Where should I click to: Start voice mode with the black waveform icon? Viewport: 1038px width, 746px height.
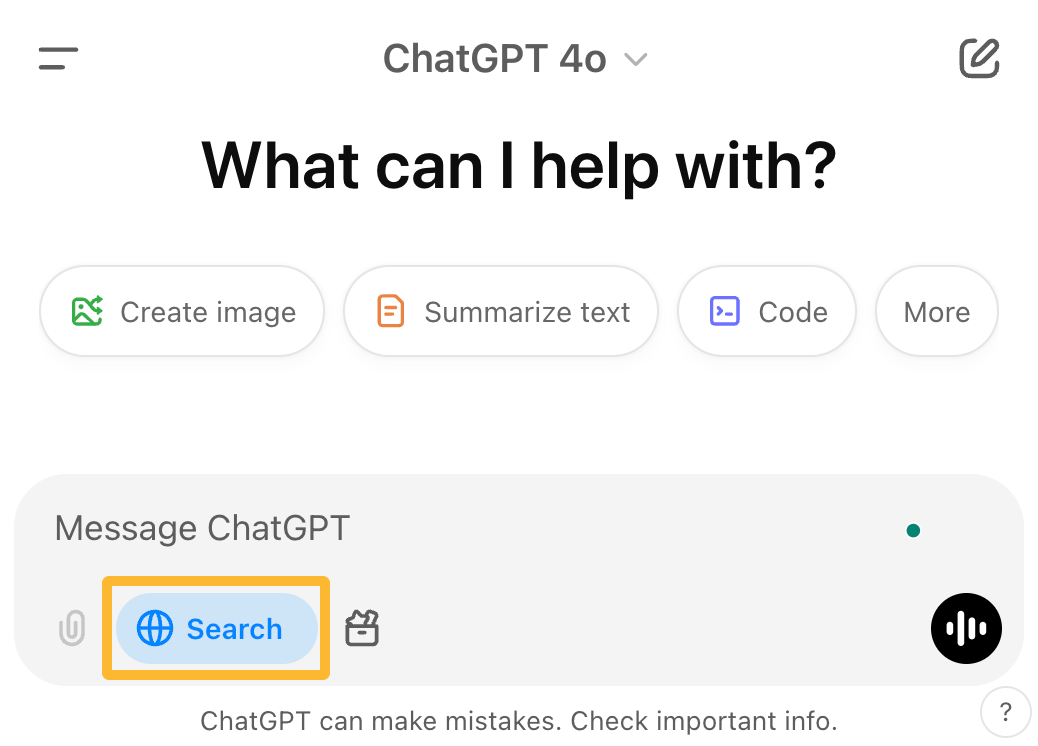pos(966,628)
